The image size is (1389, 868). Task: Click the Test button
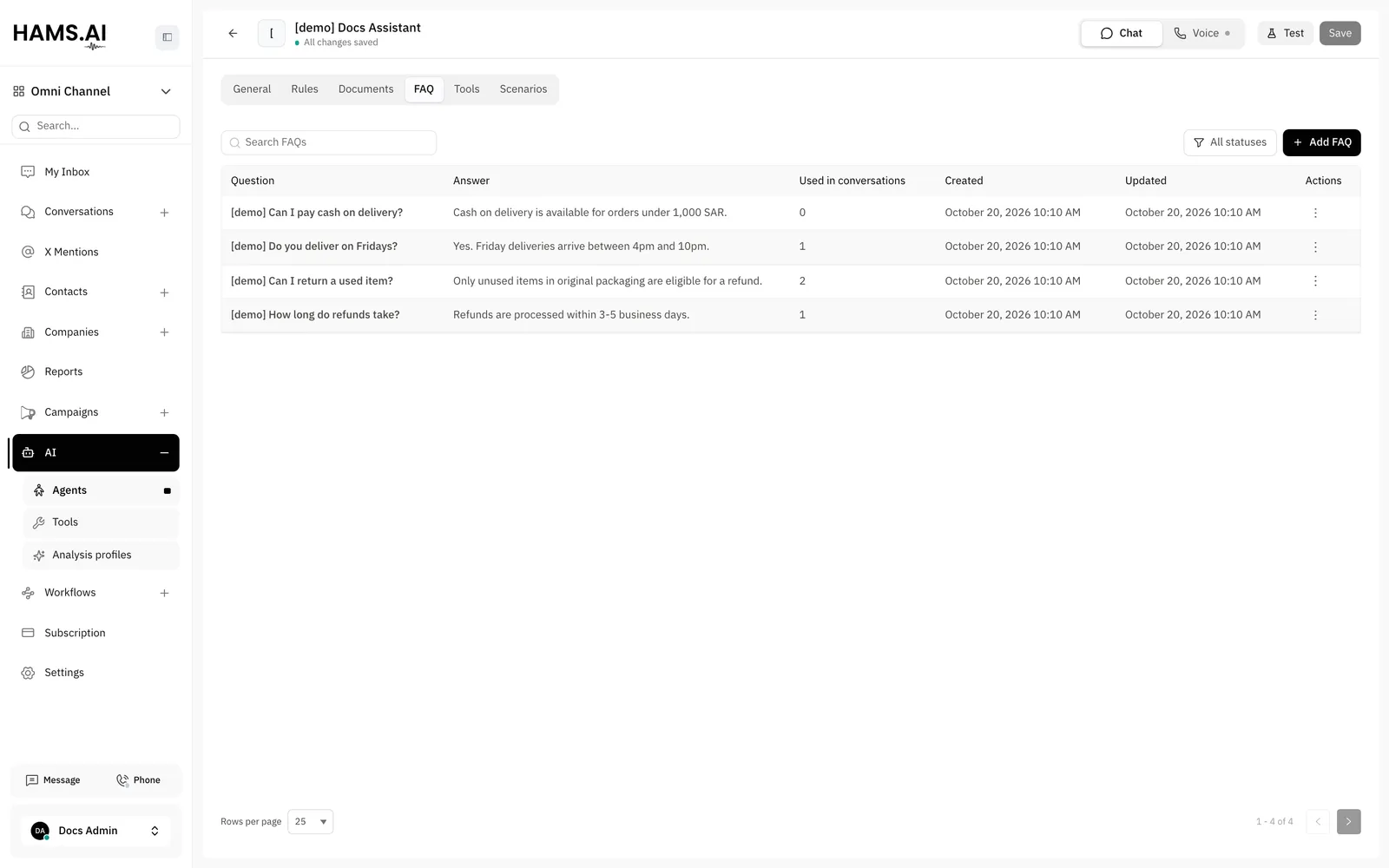(x=1285, y=34)
